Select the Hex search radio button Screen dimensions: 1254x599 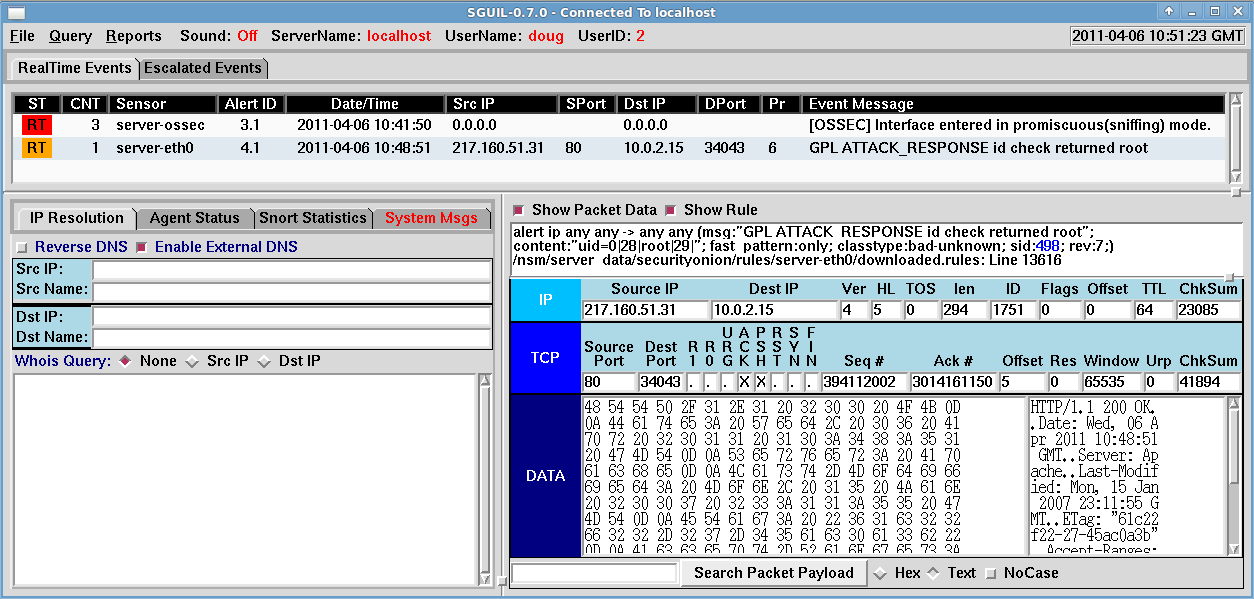point(880,573)
